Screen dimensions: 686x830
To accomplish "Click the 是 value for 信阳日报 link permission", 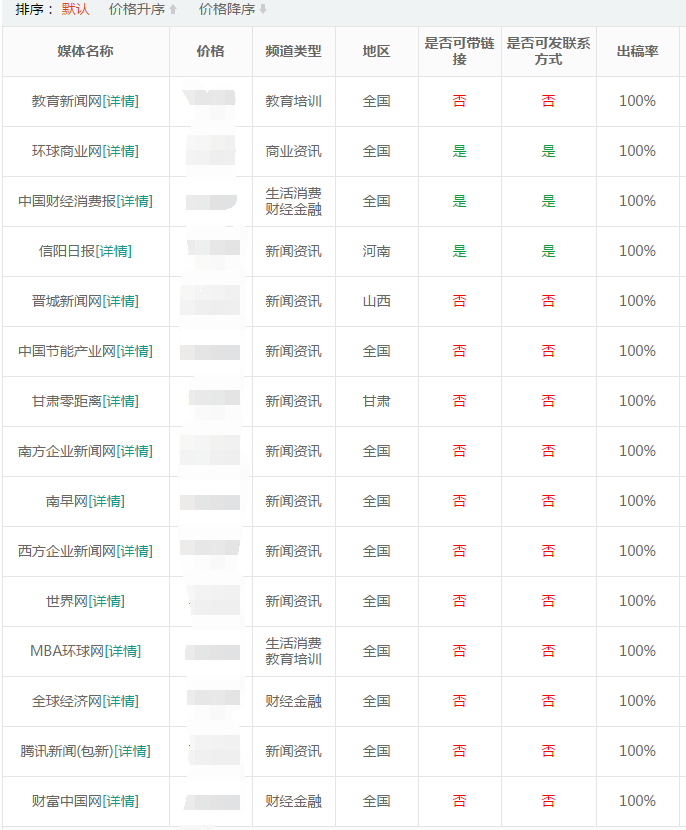I will 459,251.
